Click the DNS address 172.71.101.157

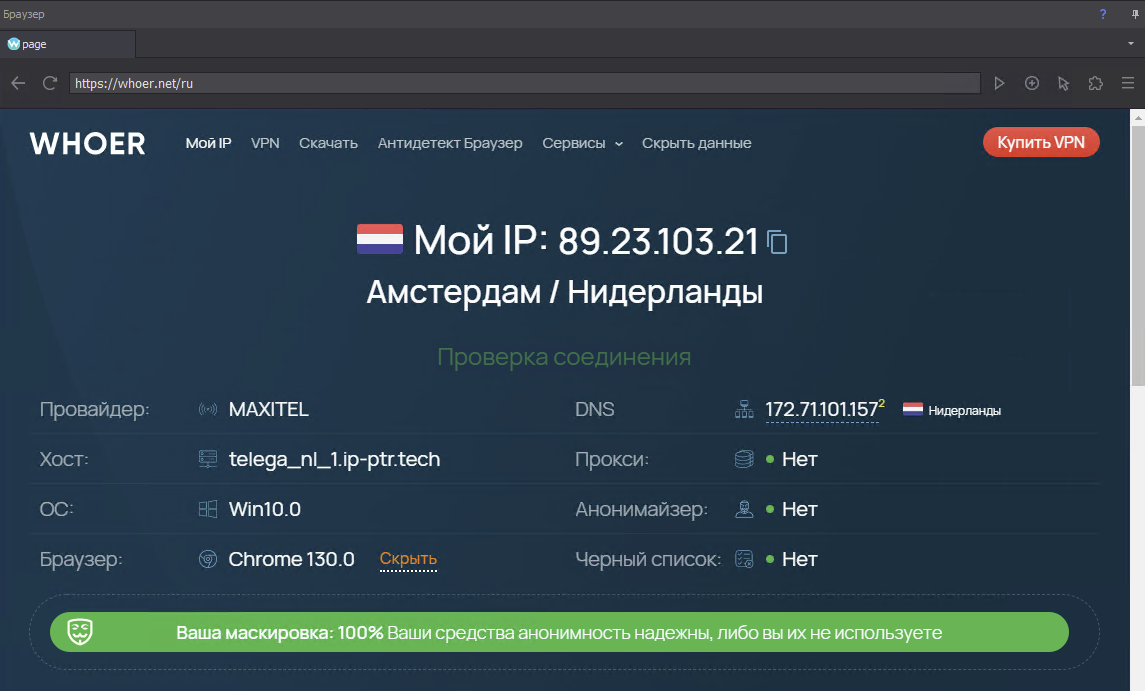click(822, 409)
